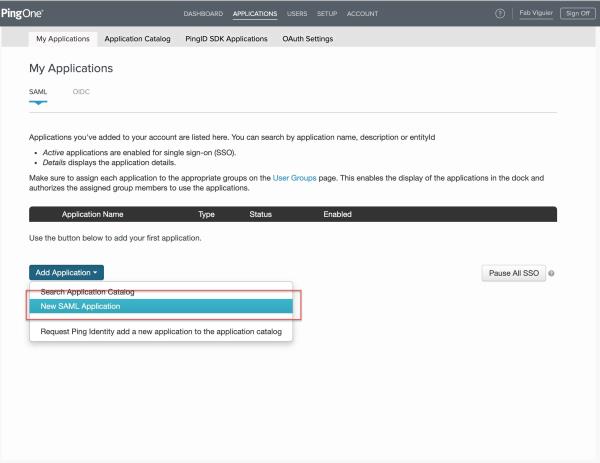Click the PingOne logo
The image size is (600, 463).
tap(22, 13)
